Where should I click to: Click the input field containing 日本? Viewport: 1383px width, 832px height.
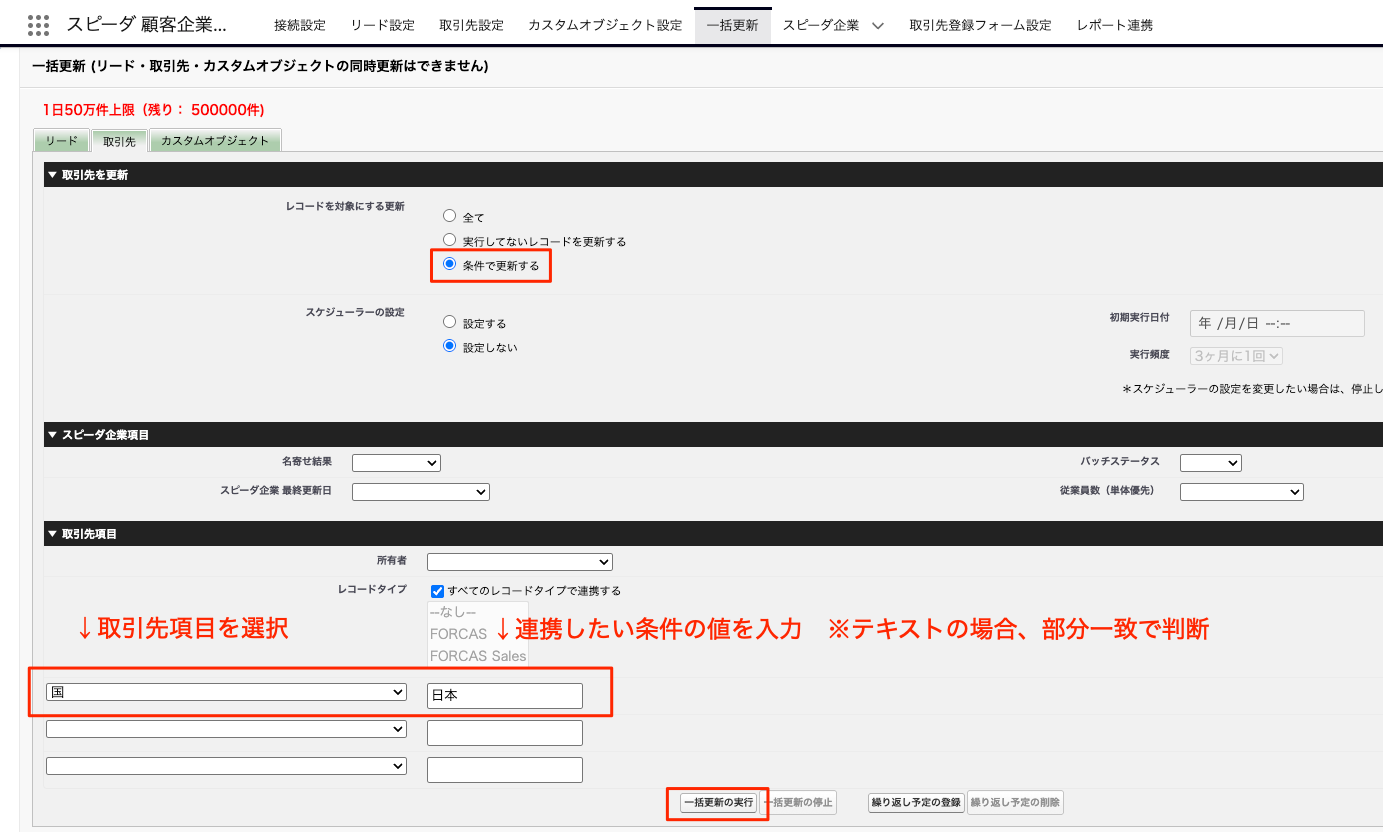[x=504, y=696]
